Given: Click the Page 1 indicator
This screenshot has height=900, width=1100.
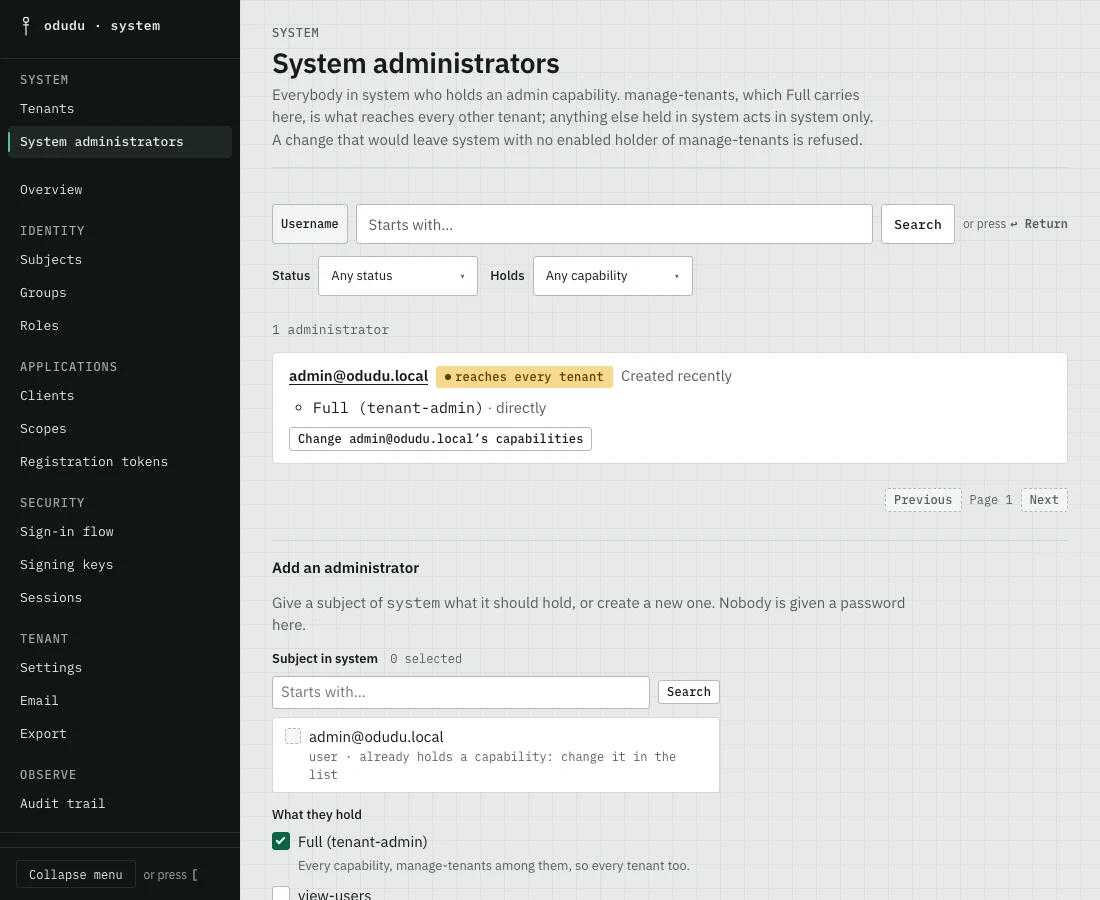Looking at the screenshot, I should pos(991,500).
